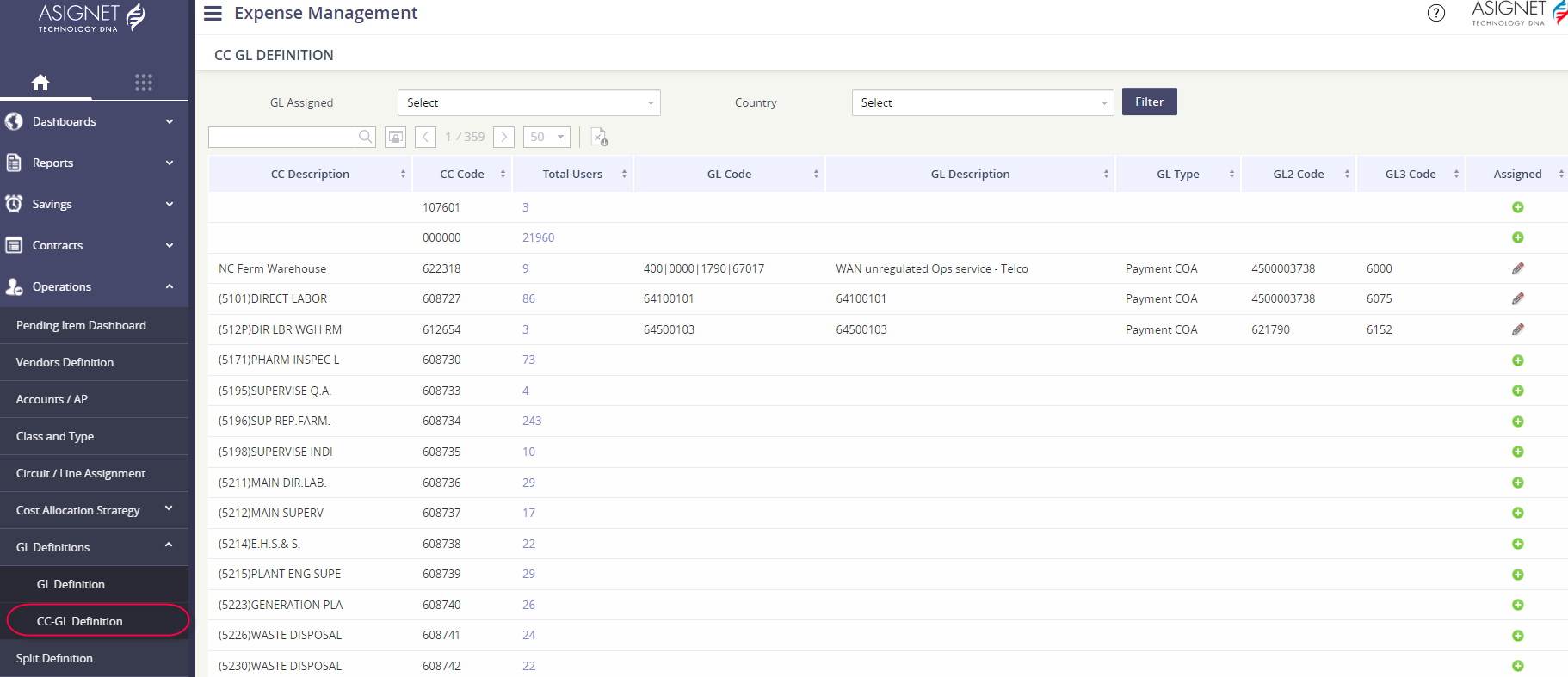Add GL assignment for (5196)SUP REP.FARM.-
This screenshot has height=677, width=1568.
pos(1518,422)
